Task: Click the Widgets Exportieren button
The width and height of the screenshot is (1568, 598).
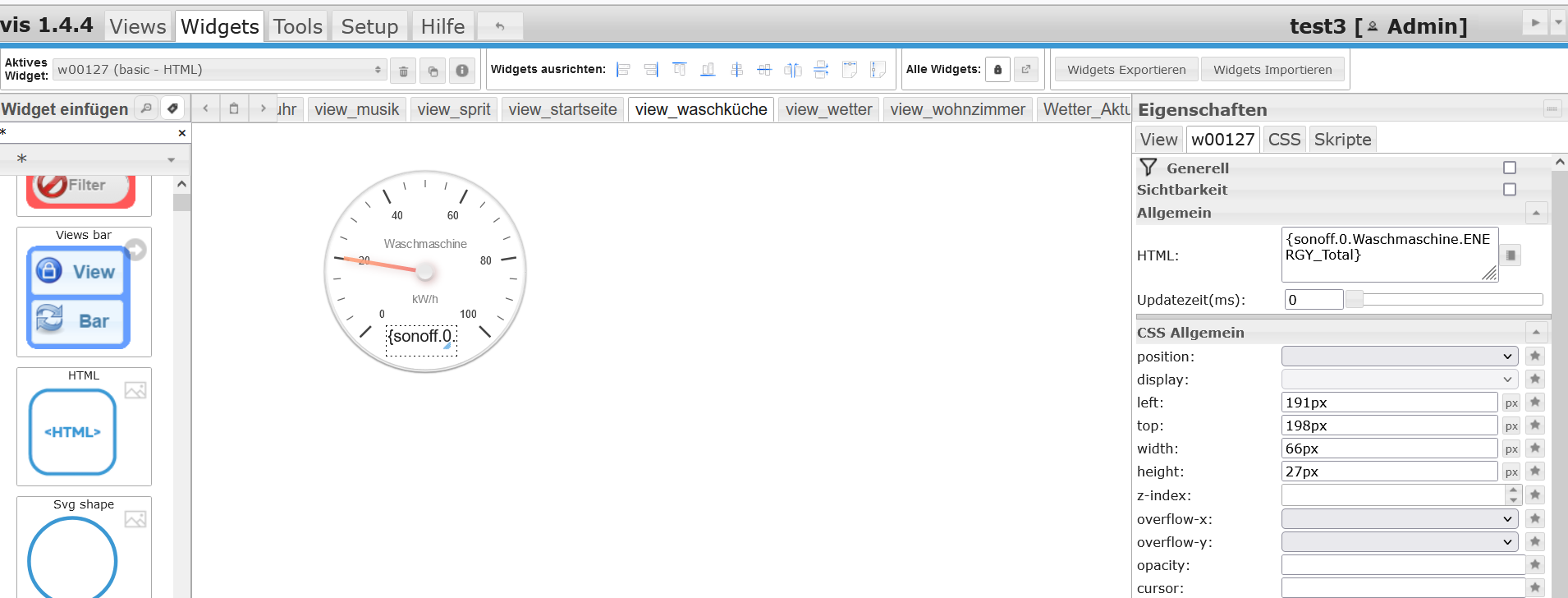Action: (x=1126, y=70)
